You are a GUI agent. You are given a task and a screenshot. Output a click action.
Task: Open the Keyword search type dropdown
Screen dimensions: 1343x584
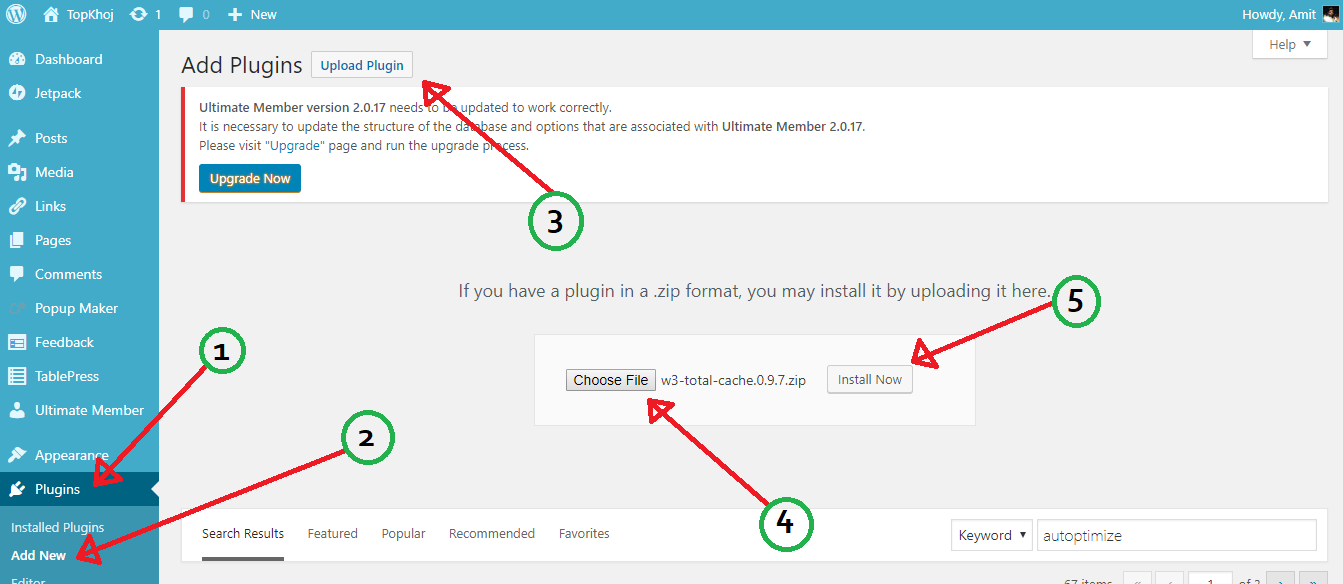(x=991, y=535)
